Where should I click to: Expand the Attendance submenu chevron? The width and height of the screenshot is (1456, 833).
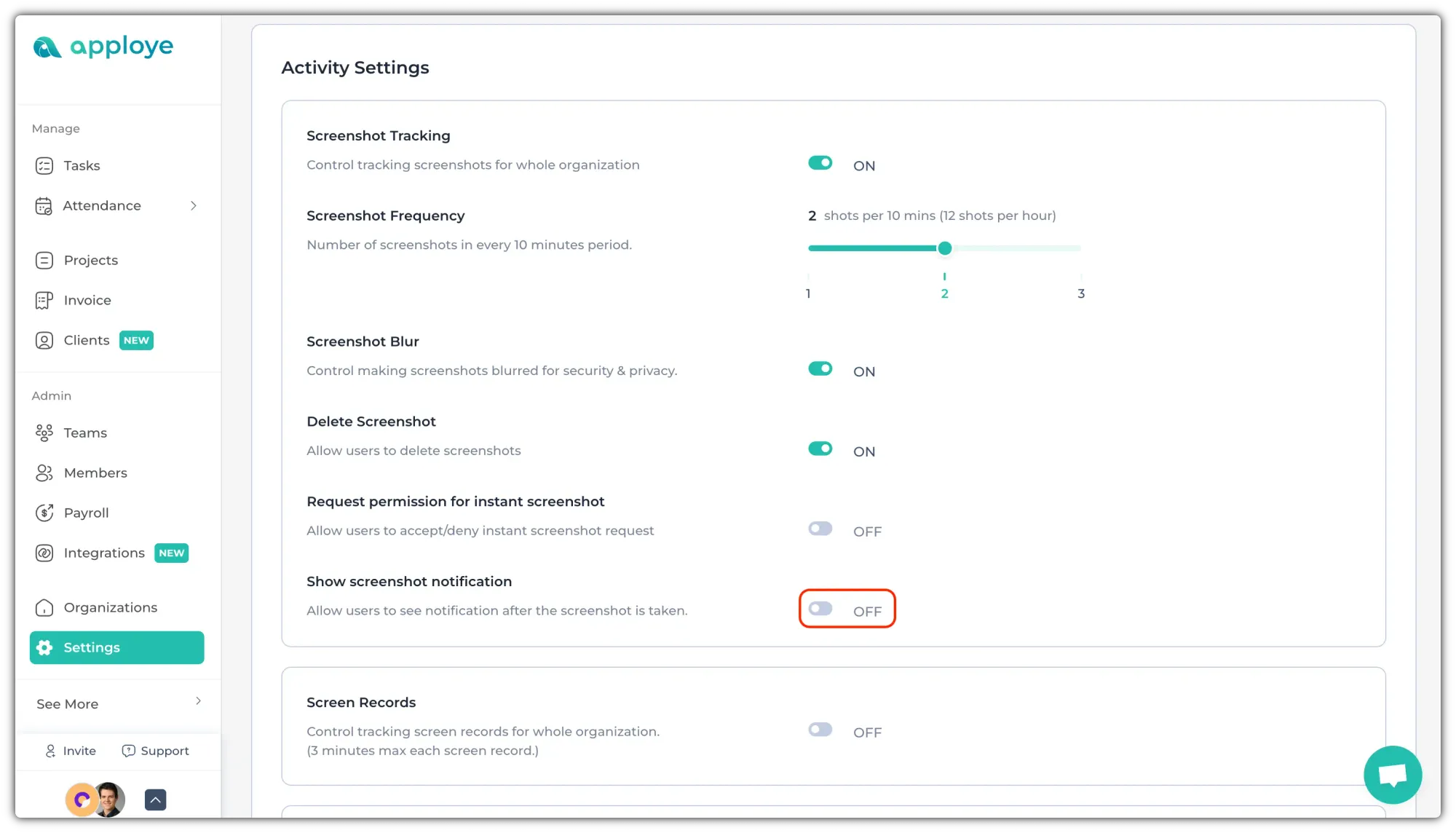194,206
